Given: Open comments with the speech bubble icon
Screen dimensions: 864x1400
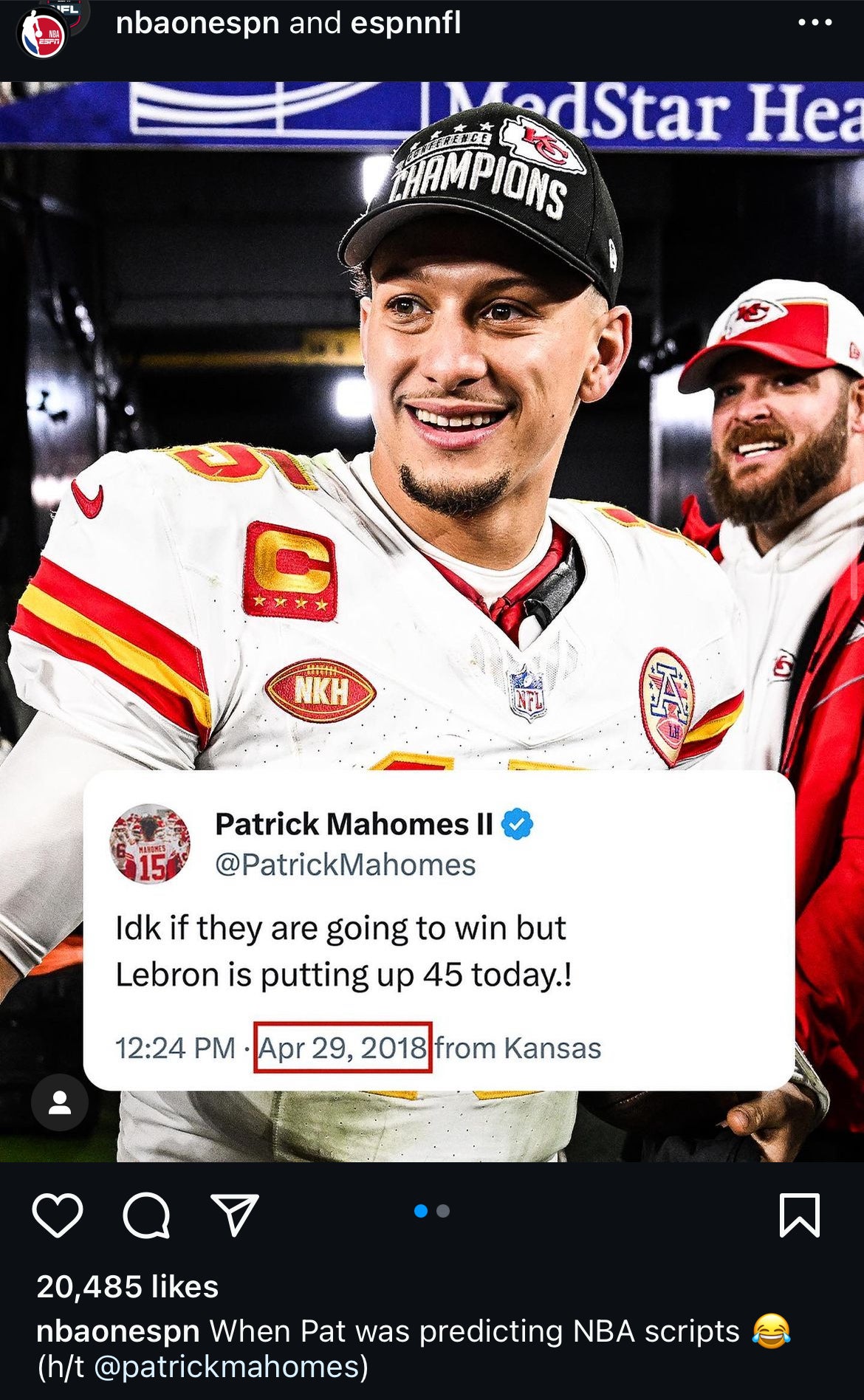Looking at the screenshot, I should (146, 1215).
